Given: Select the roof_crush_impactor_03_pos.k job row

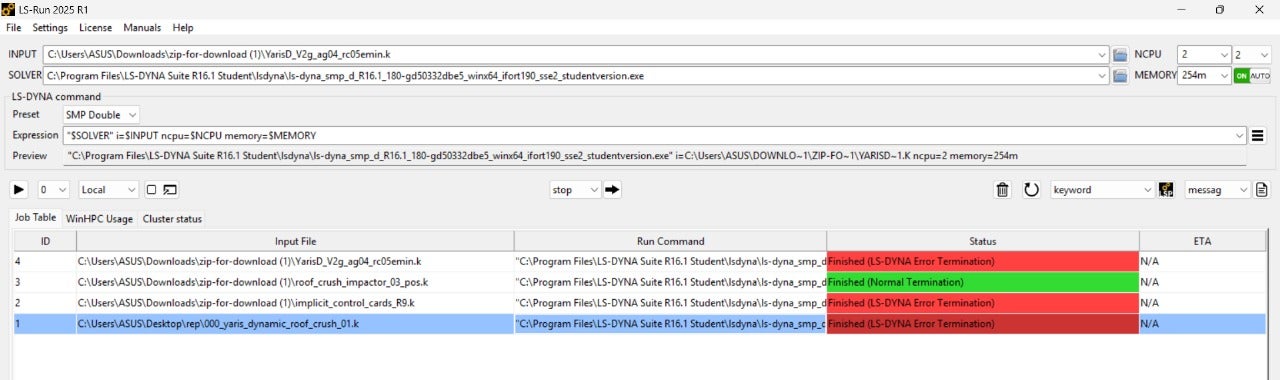Looking at the screenshot, I should click(639, 282).
